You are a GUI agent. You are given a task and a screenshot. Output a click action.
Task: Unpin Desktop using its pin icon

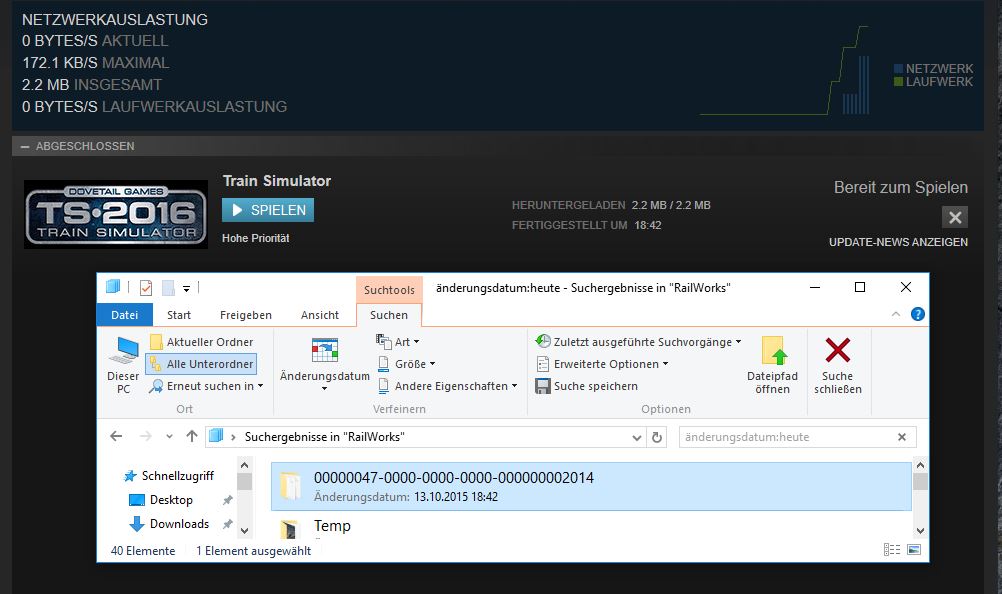pyautogui.click(x=227, y=500)
